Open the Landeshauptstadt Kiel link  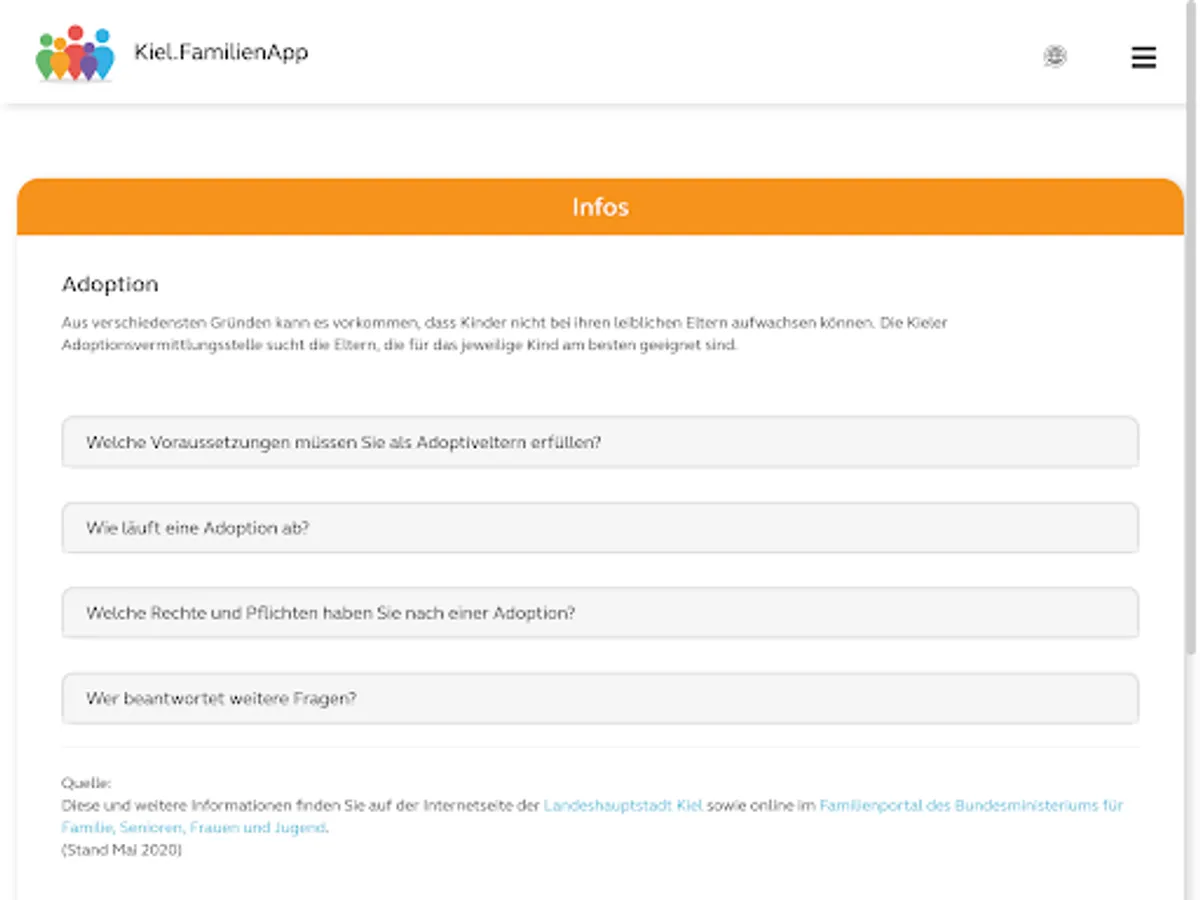click(x=623, y=805)
